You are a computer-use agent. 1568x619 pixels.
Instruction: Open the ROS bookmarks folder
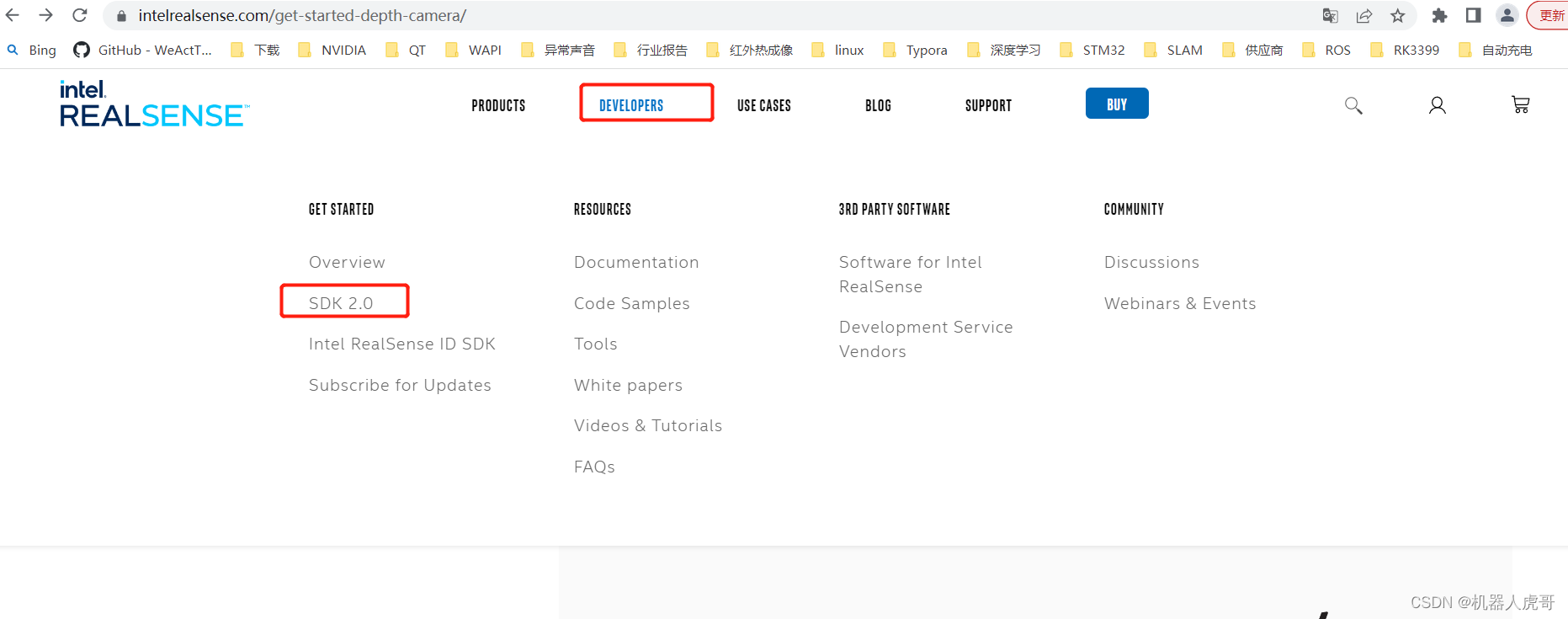pyautogui.click(x=1326, y=50)
